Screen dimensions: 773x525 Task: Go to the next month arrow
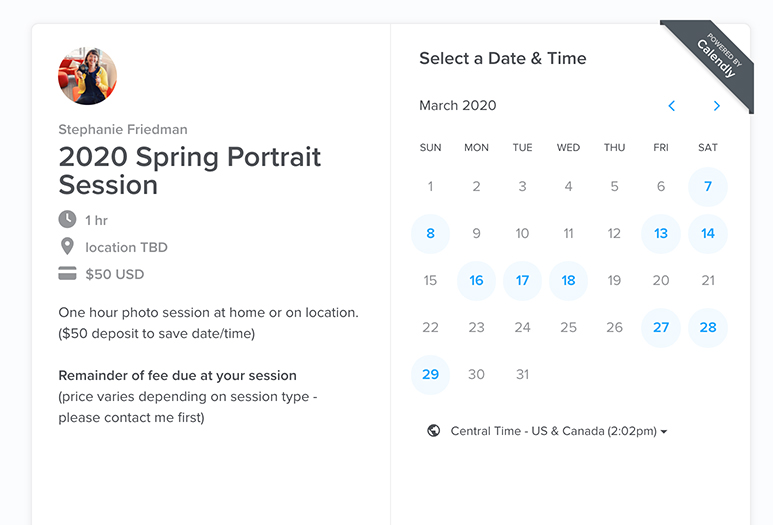click(x=716, y=106)
